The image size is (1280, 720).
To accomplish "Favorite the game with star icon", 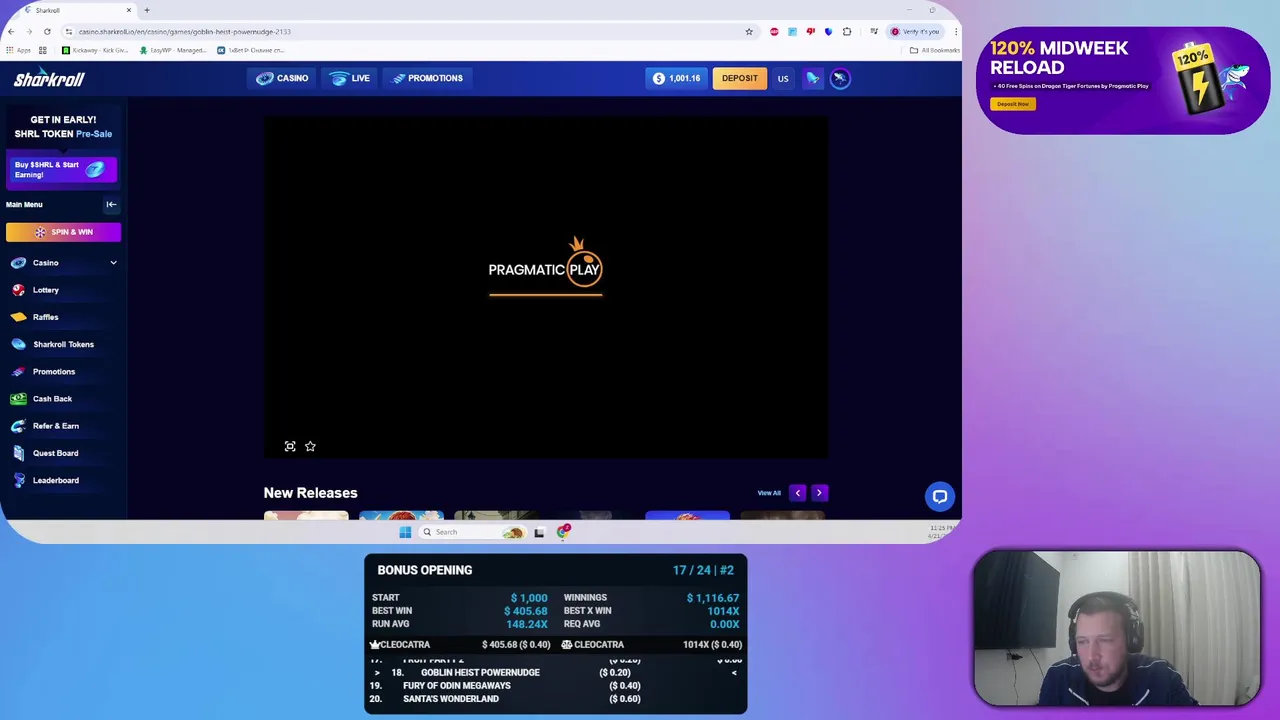I will click(310, 446).
